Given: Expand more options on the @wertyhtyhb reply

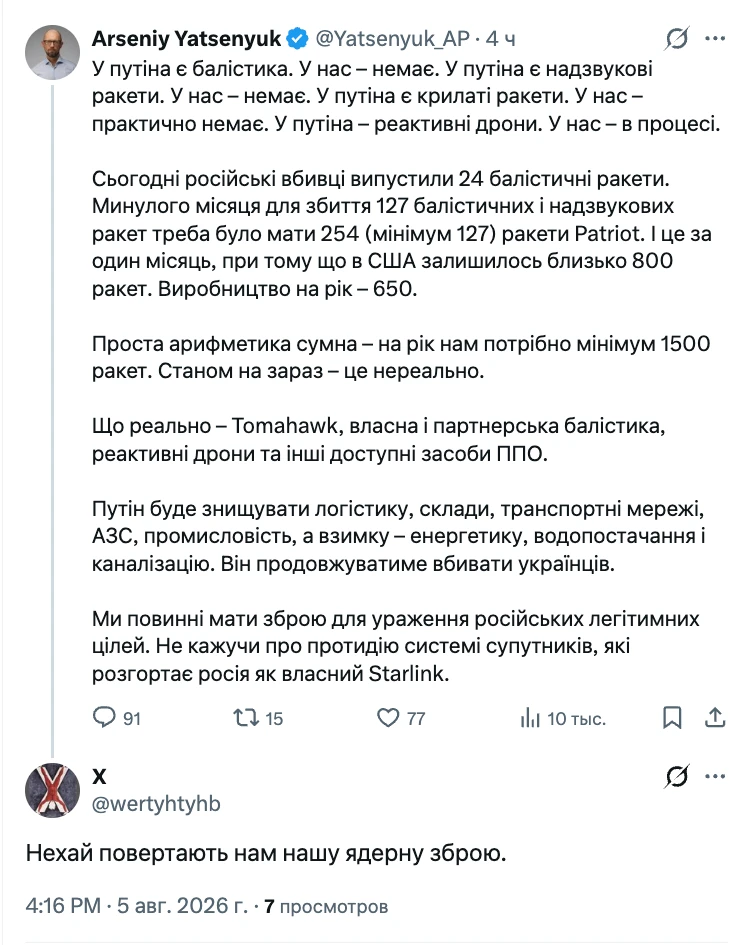Looking at the screenshot, I should click(715, 776).
